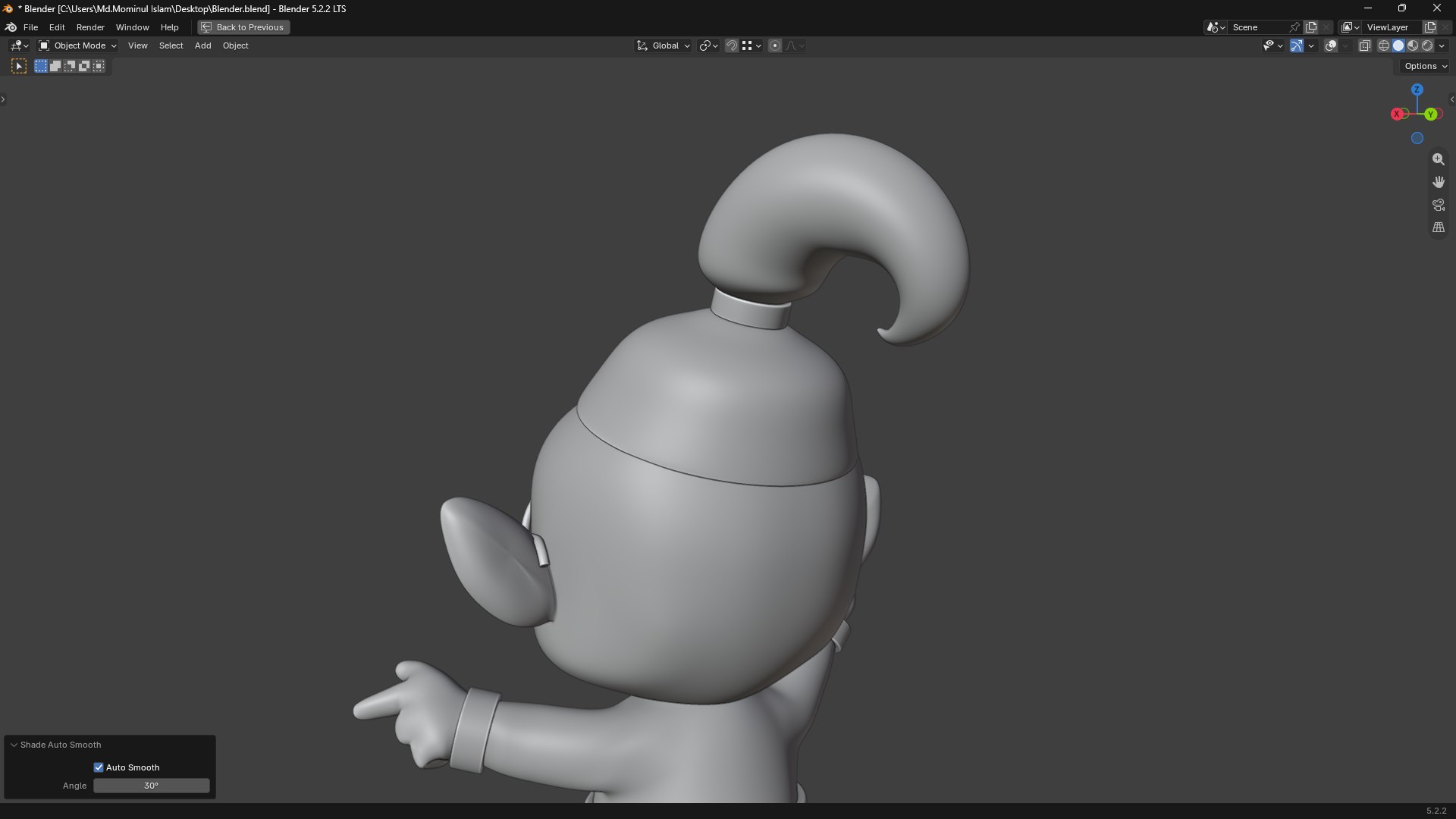Open the scene browse dropdown icon

click(1215, 27)
